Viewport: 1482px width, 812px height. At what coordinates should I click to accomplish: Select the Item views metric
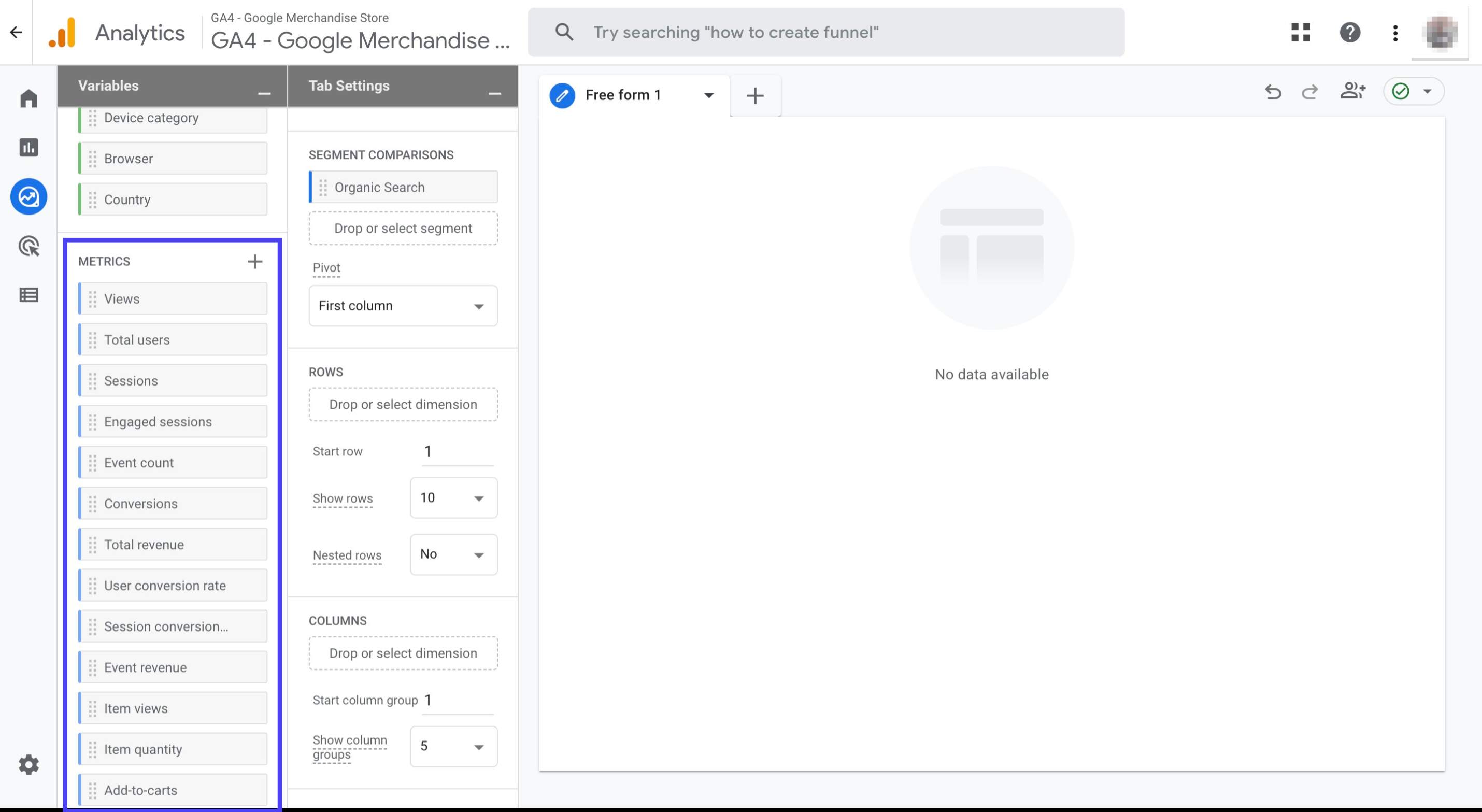(x=173, y=708)
